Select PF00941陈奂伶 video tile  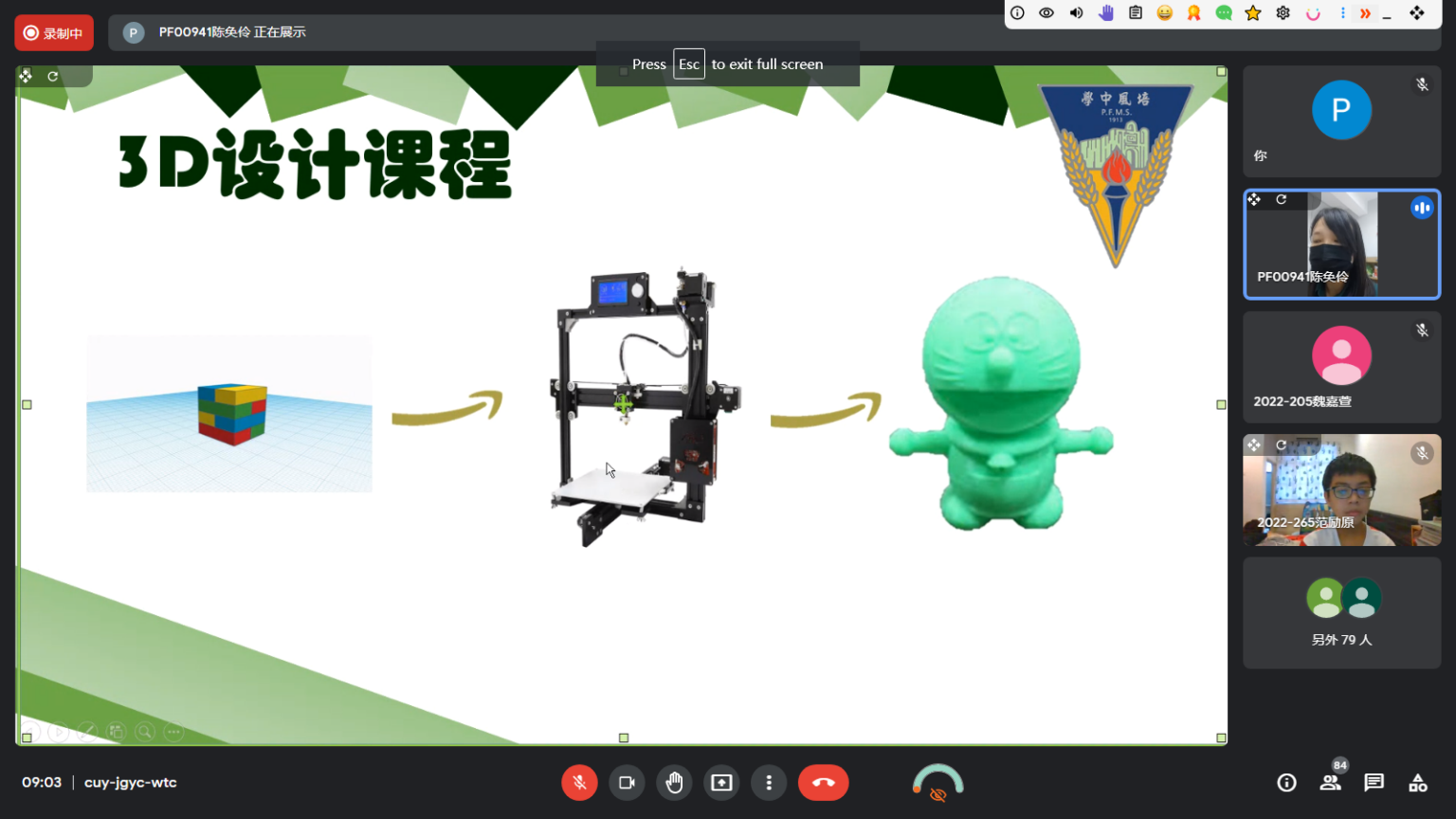tap(1341, 245)
